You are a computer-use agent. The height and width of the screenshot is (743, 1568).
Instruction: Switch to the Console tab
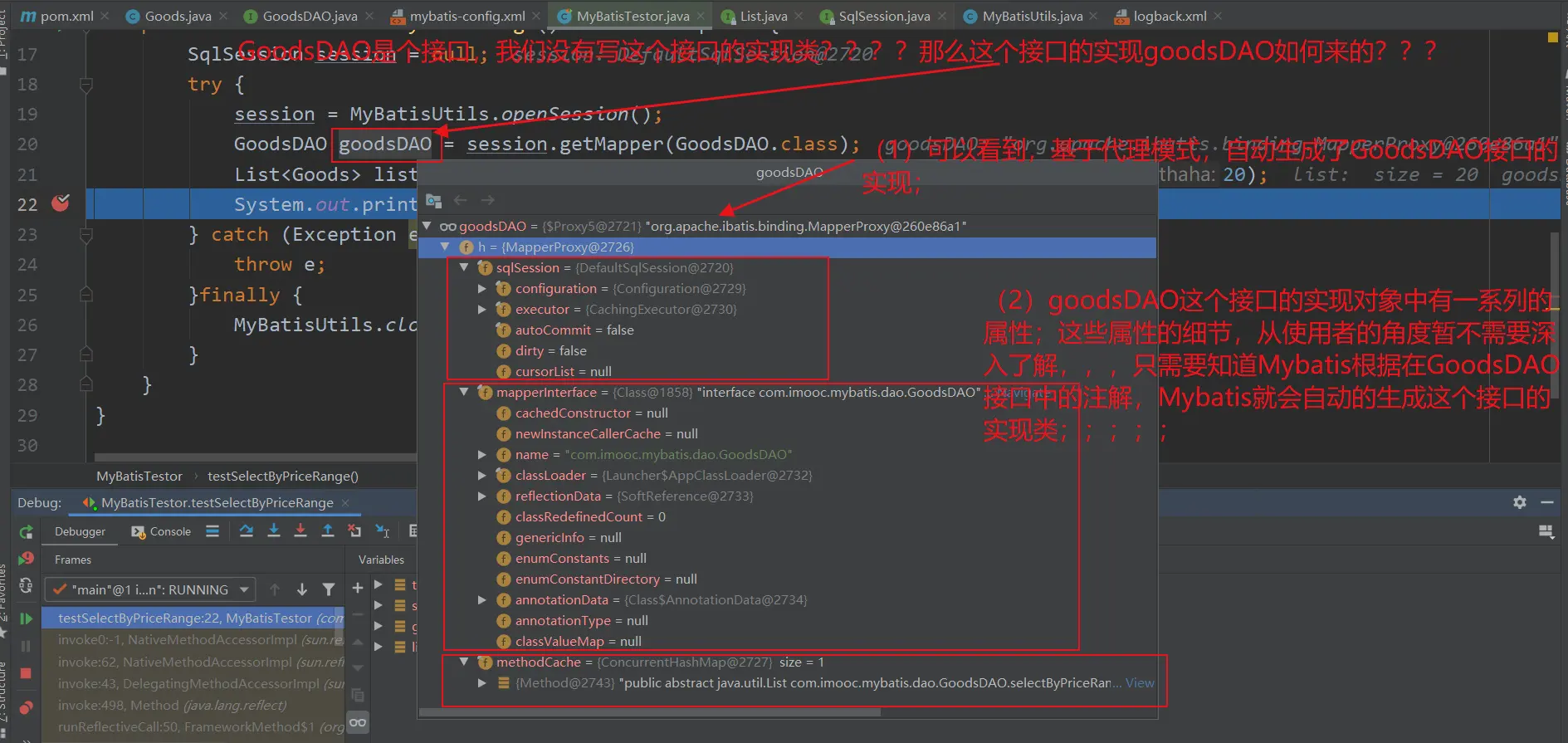[162, 531]
